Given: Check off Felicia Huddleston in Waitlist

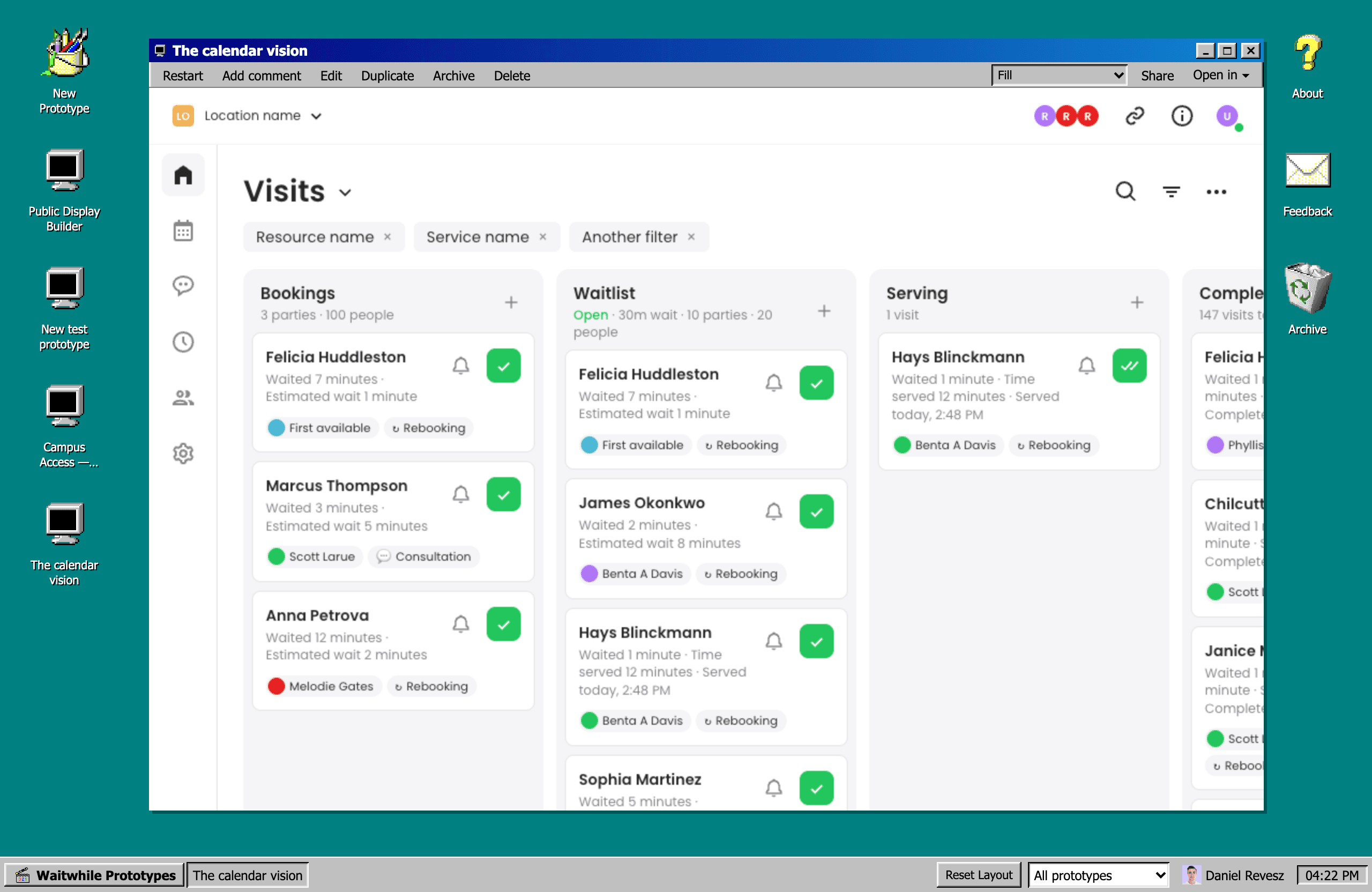Looking at the screenshot, I should click(816, 383).
